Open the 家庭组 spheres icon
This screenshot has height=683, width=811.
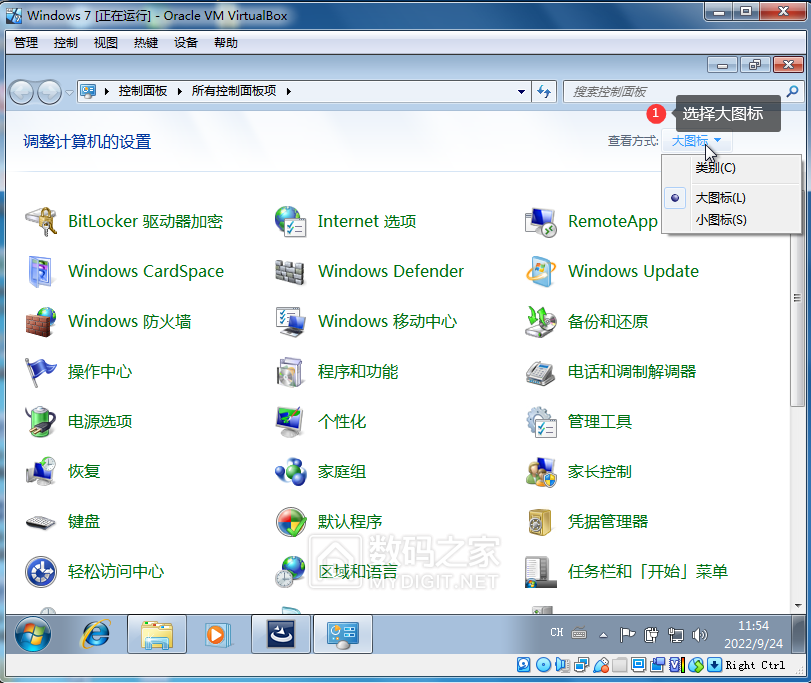(x=291, y=472)
